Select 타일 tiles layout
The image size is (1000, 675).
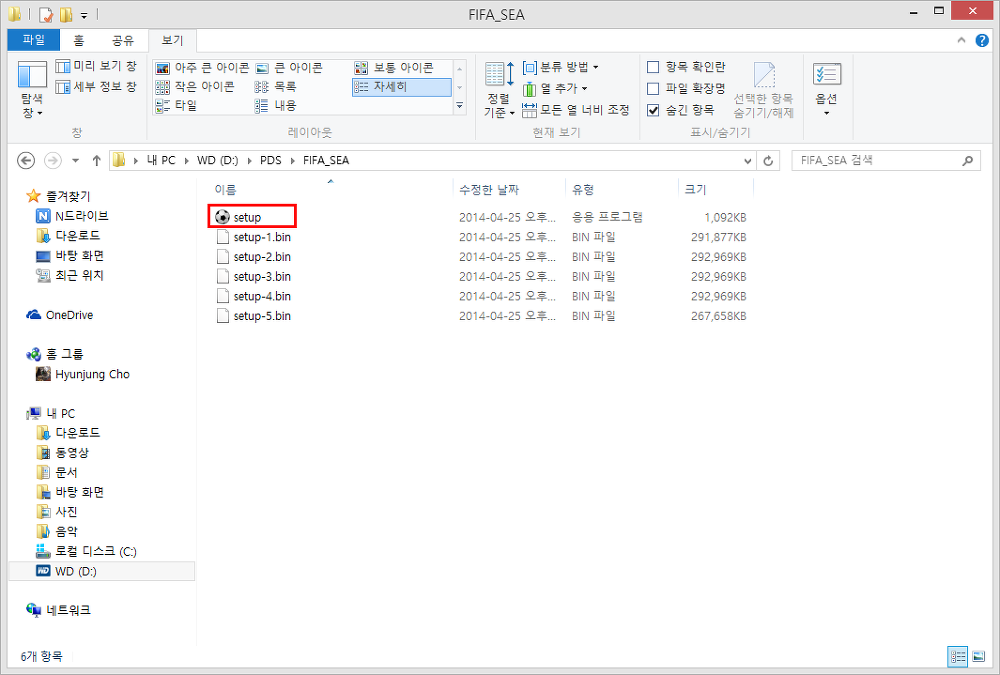point(177,105)
